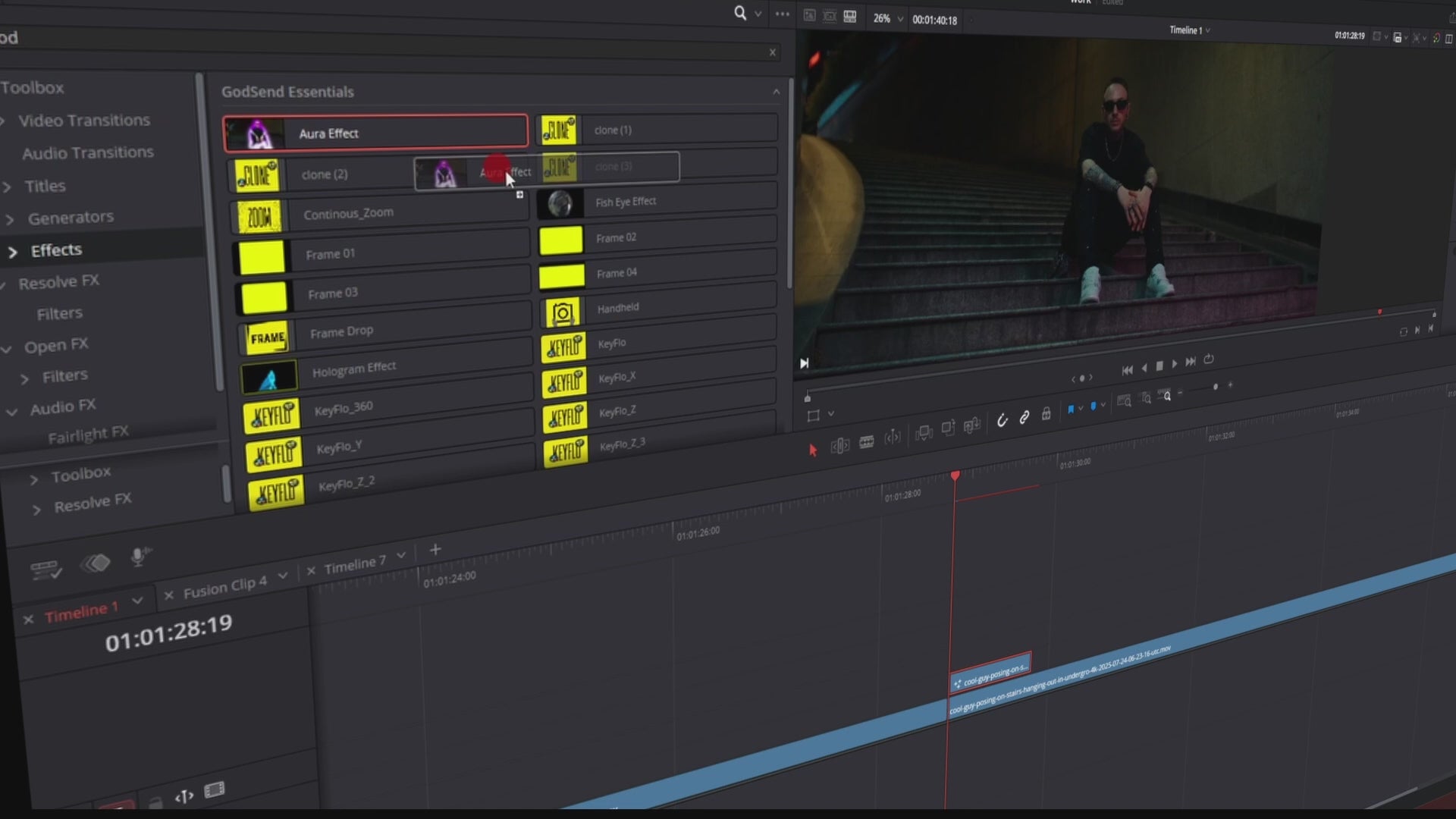Click the Insert clip icon

pos(924,433)
